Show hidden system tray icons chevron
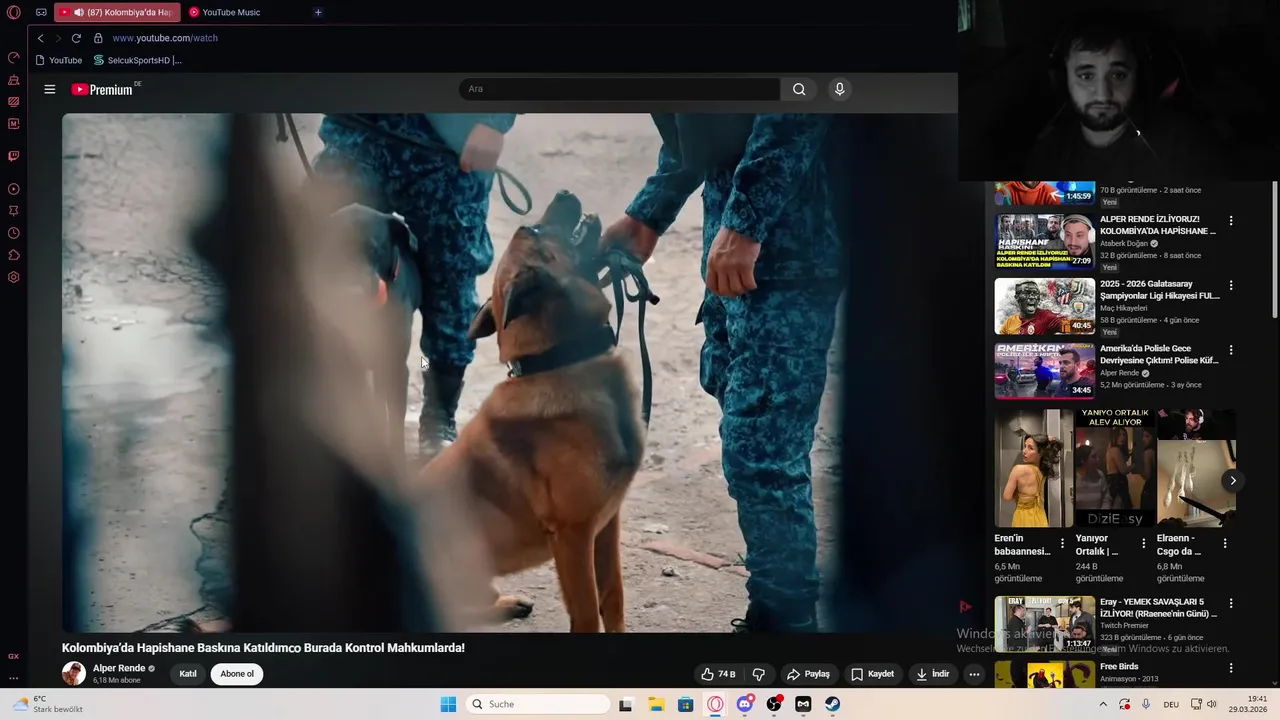This screenshot has width=1280, height=720. [x=1103, y=704]
